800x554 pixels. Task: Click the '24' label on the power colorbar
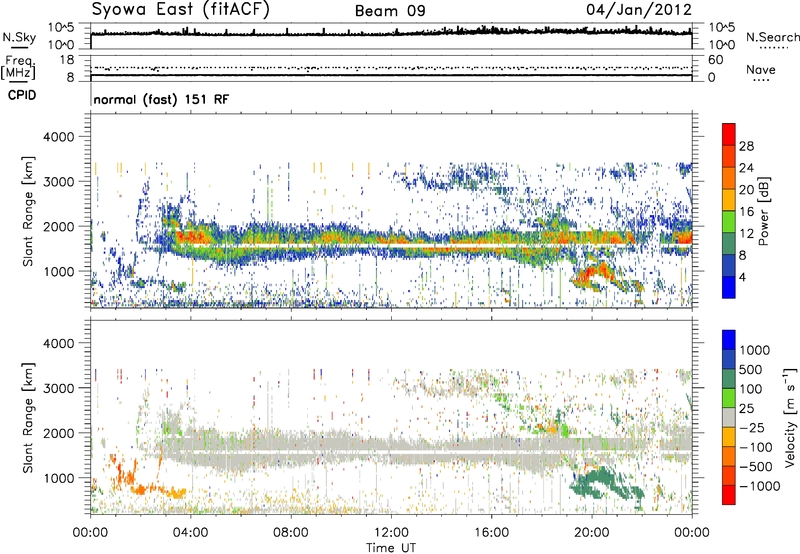click(746, 168)
